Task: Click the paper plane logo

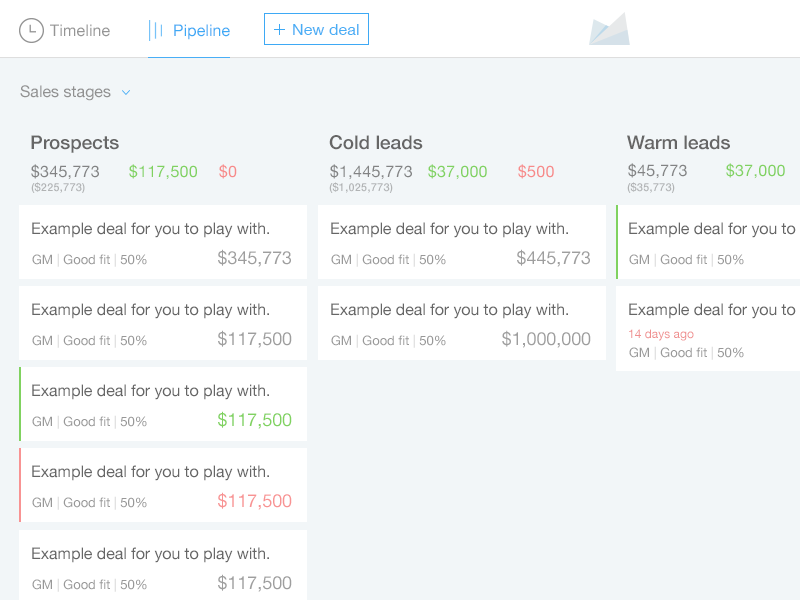Action: [x=609, y=30]
